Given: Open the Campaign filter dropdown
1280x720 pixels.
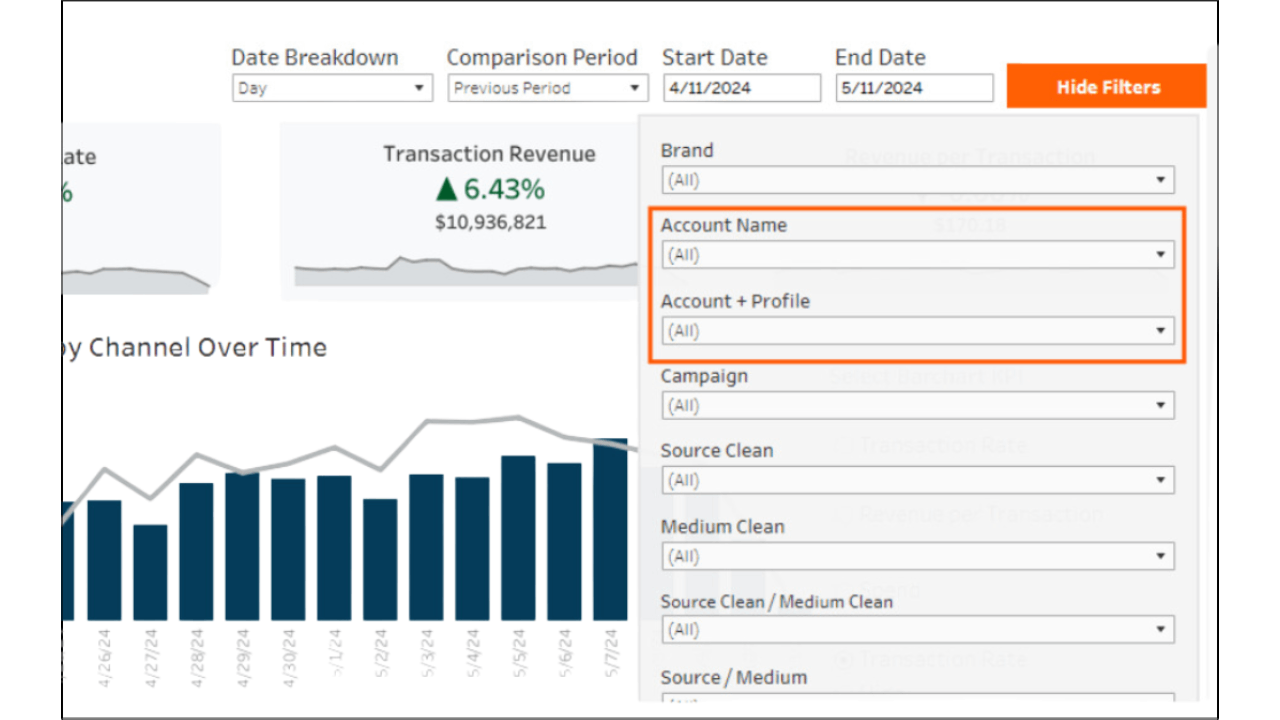Looking at the screenshot, I should pos(917,406).
